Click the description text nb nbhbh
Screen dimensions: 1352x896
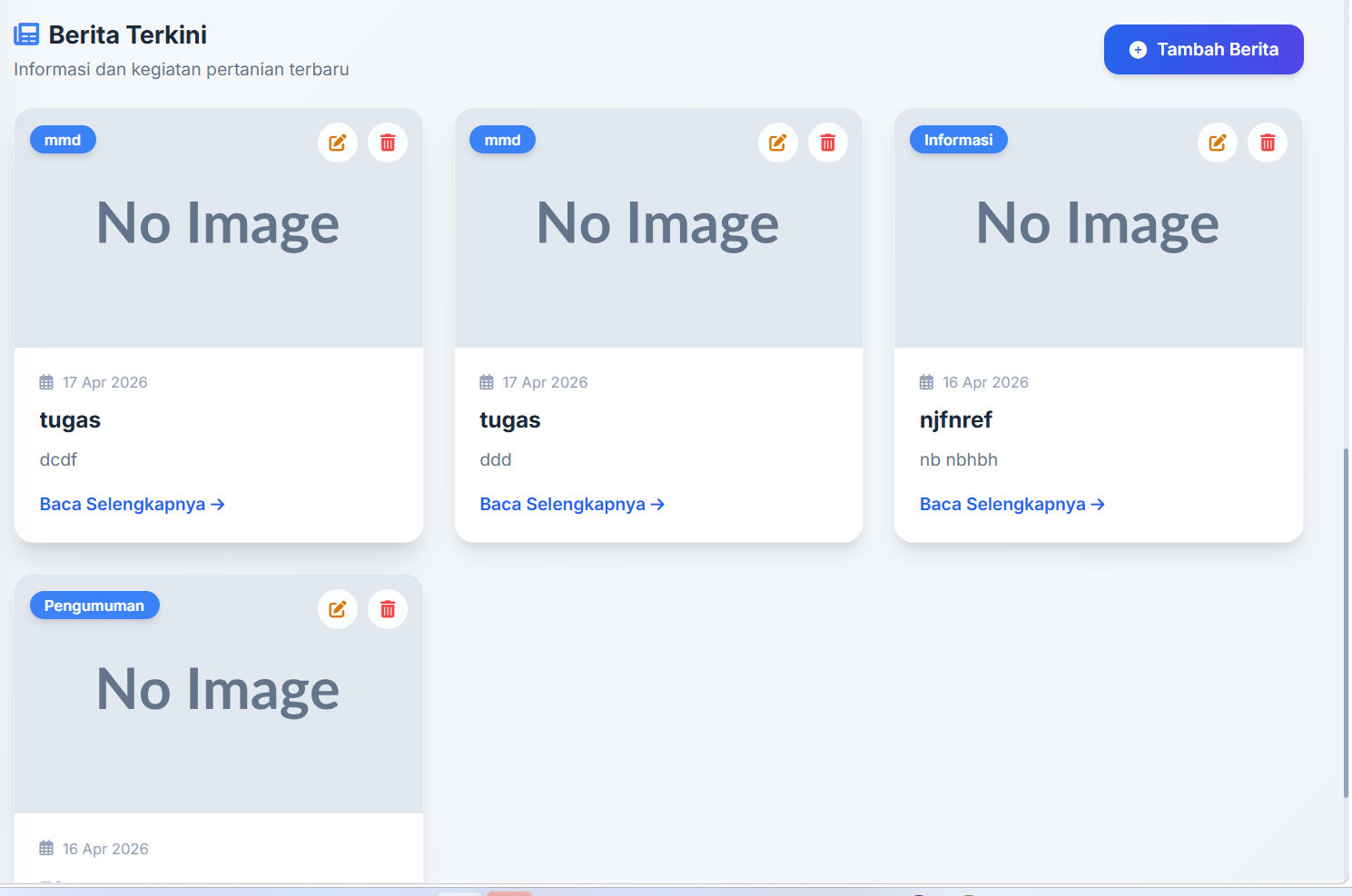point(959,460)
